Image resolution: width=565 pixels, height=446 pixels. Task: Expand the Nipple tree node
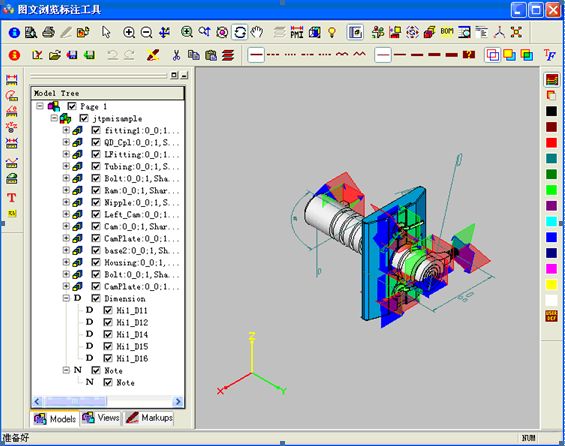pyautogui.click(x=66, y=202)
